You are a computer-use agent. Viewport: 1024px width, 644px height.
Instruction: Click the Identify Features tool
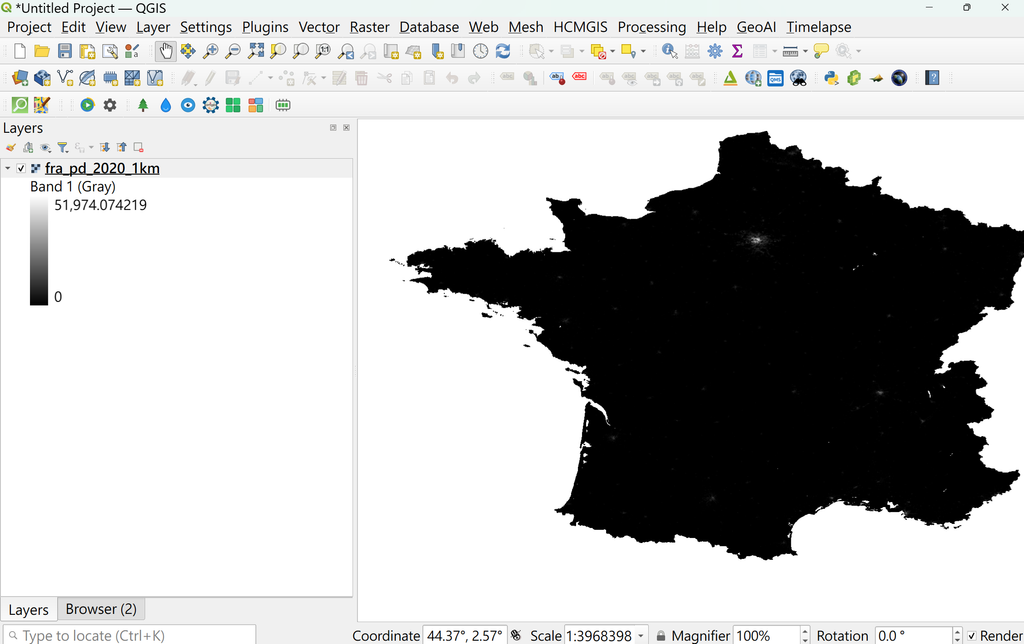coord(669,51)
